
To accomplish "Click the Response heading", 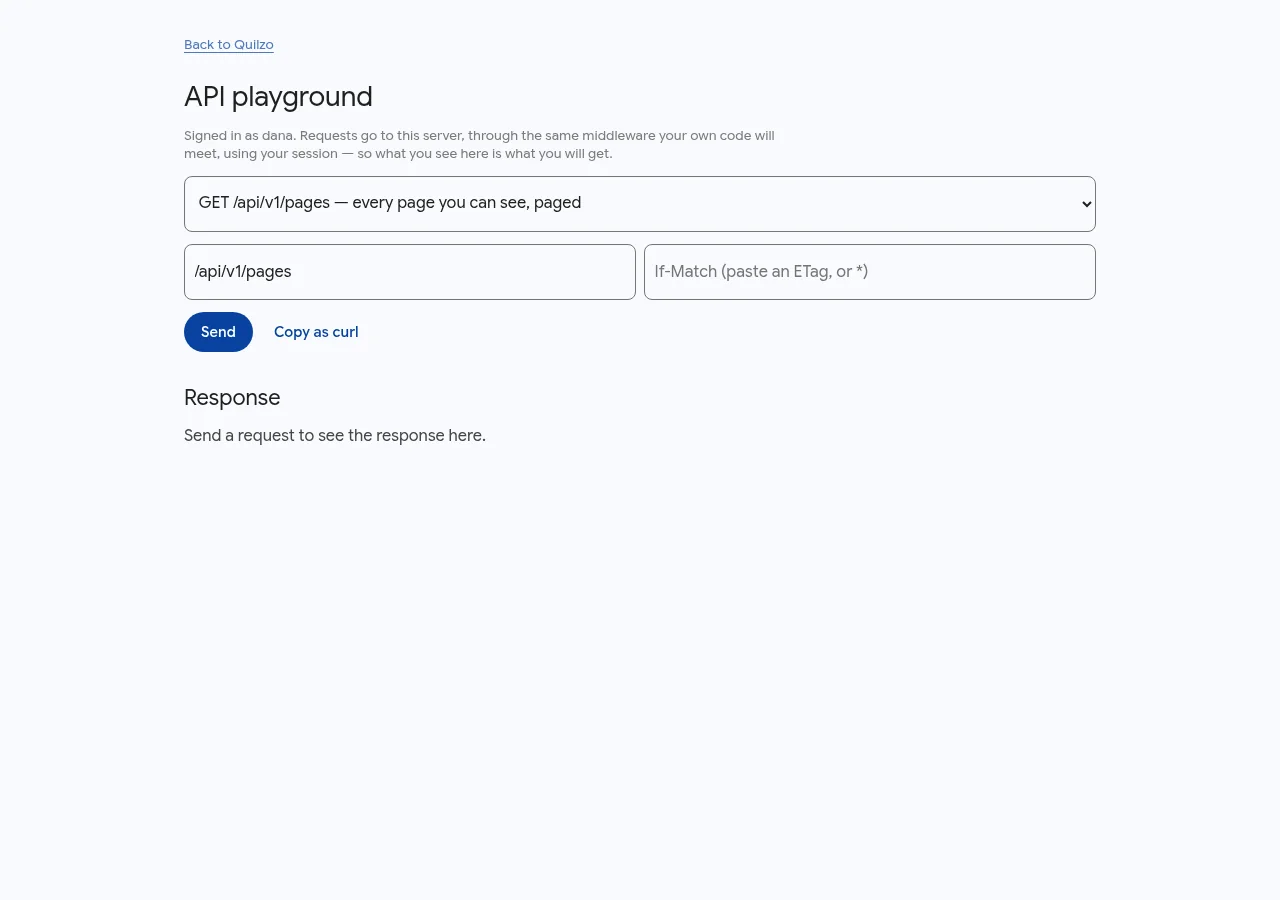I will pos(232,398).
